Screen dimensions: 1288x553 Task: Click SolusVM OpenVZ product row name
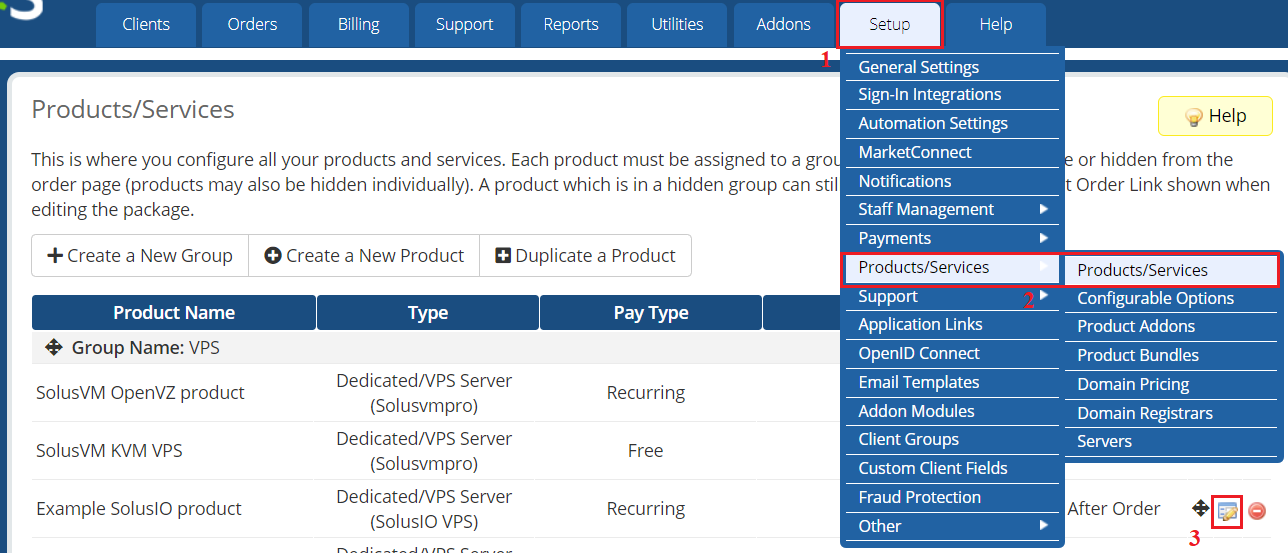coord(140,393)
